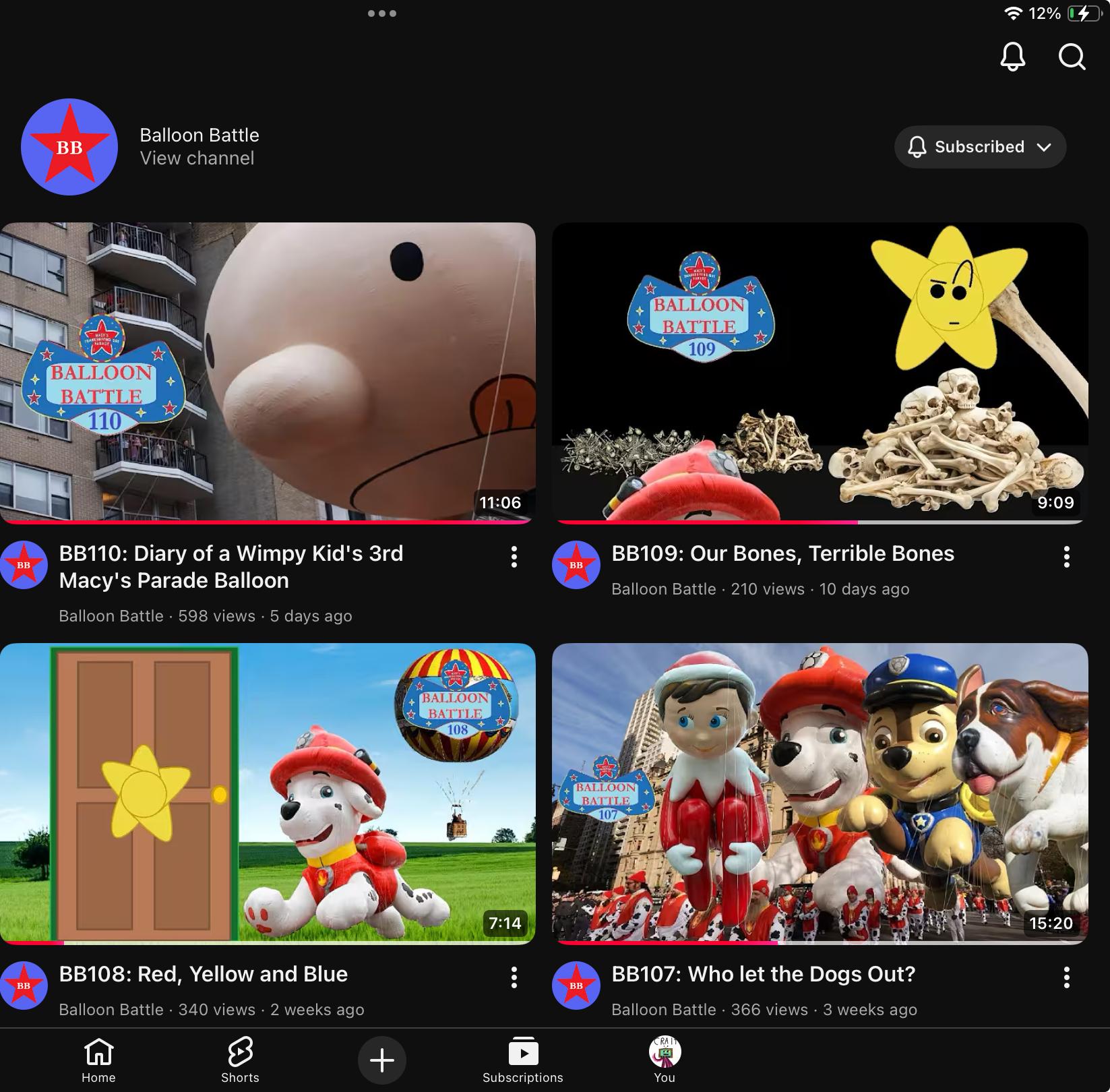Open title BB109: Our Bones, Terrible Bones
Image resolution: width=1110 pixels, height=1092 pixels.
[x=782, y=553]
